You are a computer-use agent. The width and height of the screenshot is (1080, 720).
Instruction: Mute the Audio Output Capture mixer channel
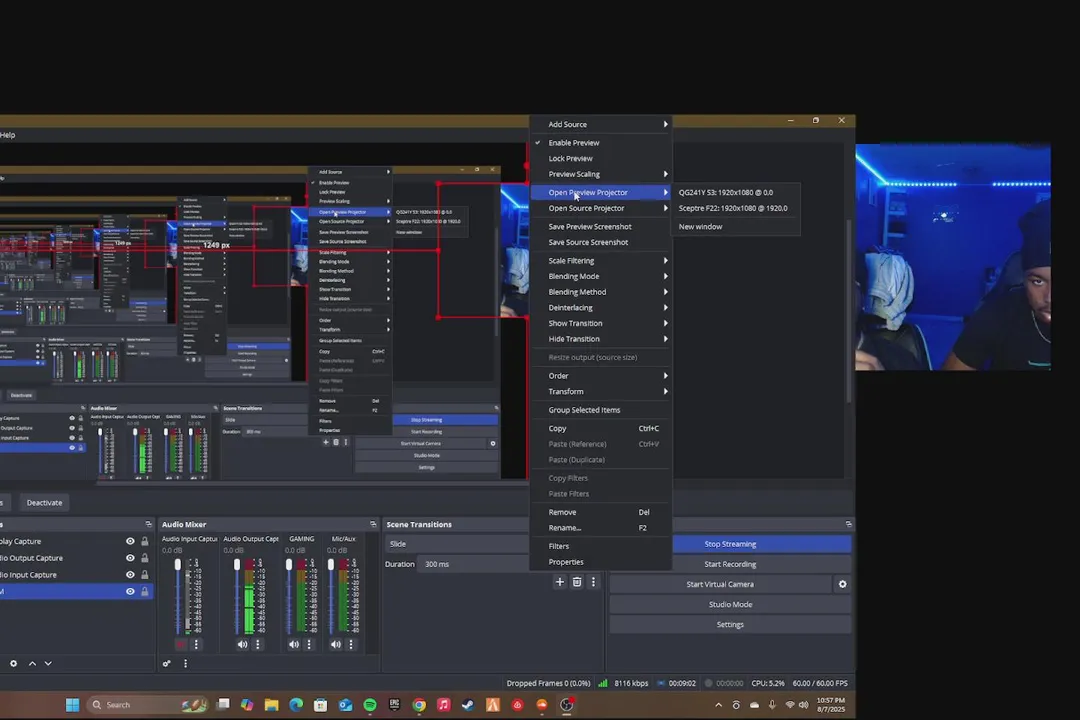pos(242,645)
